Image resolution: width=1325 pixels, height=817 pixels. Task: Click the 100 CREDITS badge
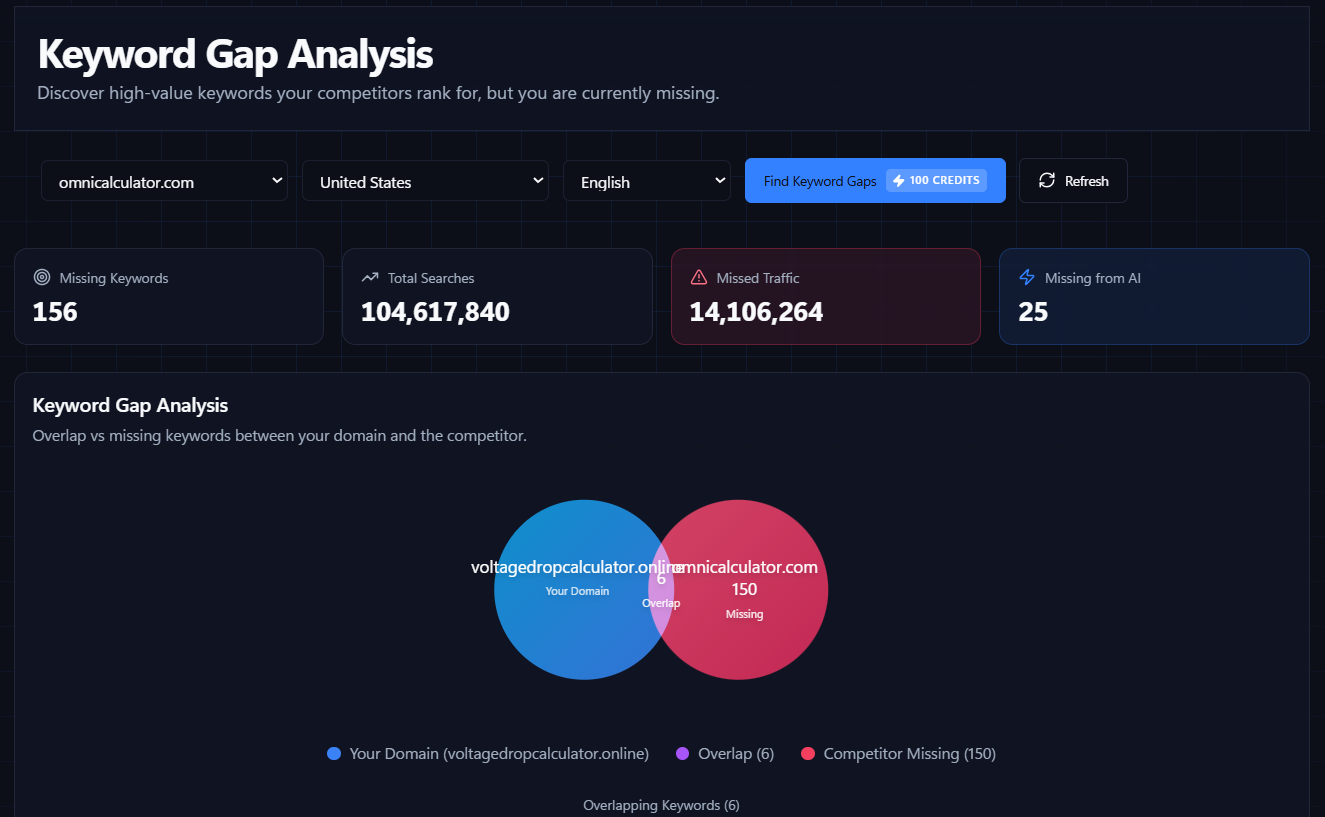[936, 181]
